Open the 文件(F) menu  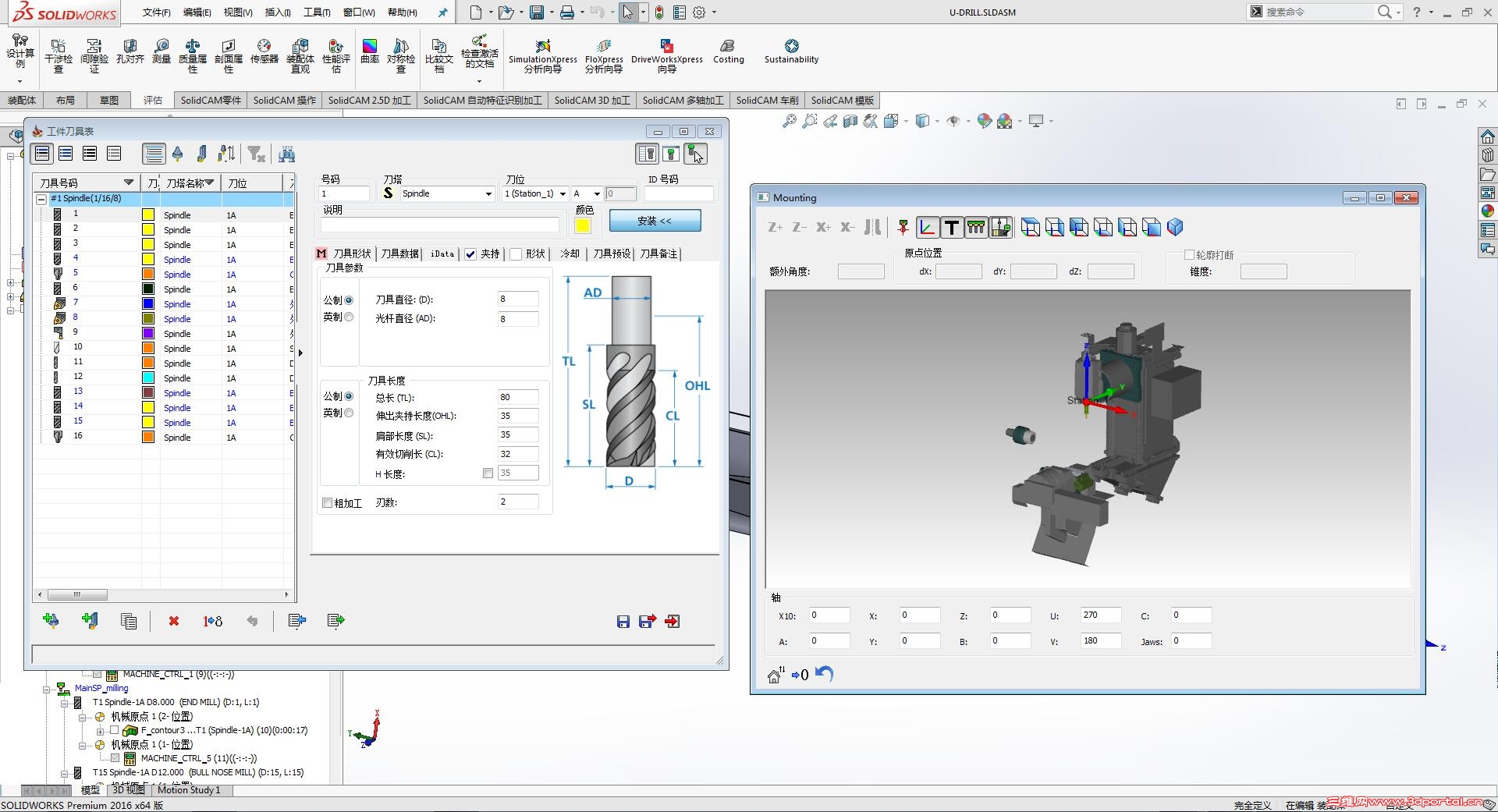click(156, 12)
